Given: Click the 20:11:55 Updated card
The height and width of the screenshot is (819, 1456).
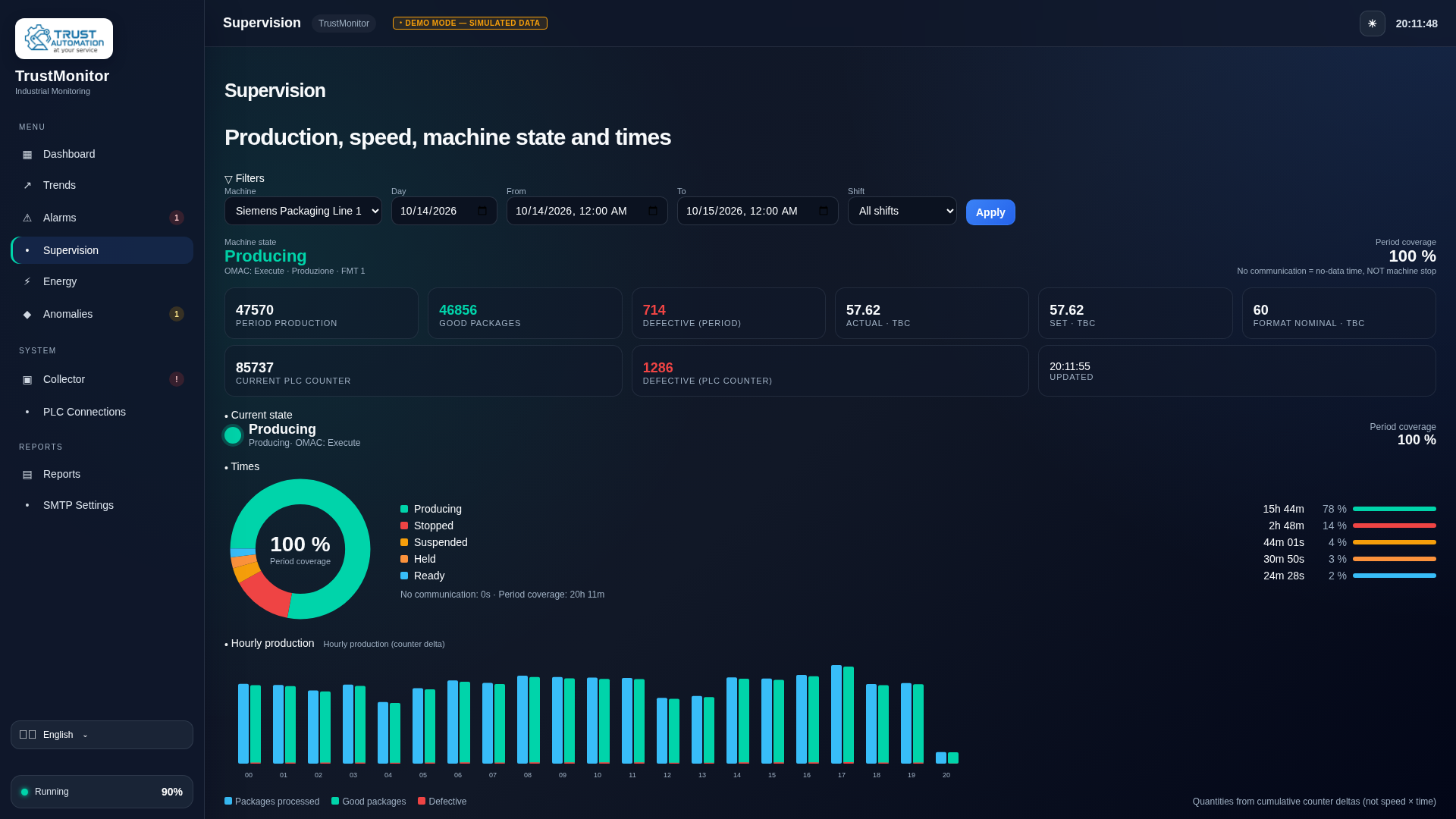Looking at the screenshot, I should click(1237, 371).
